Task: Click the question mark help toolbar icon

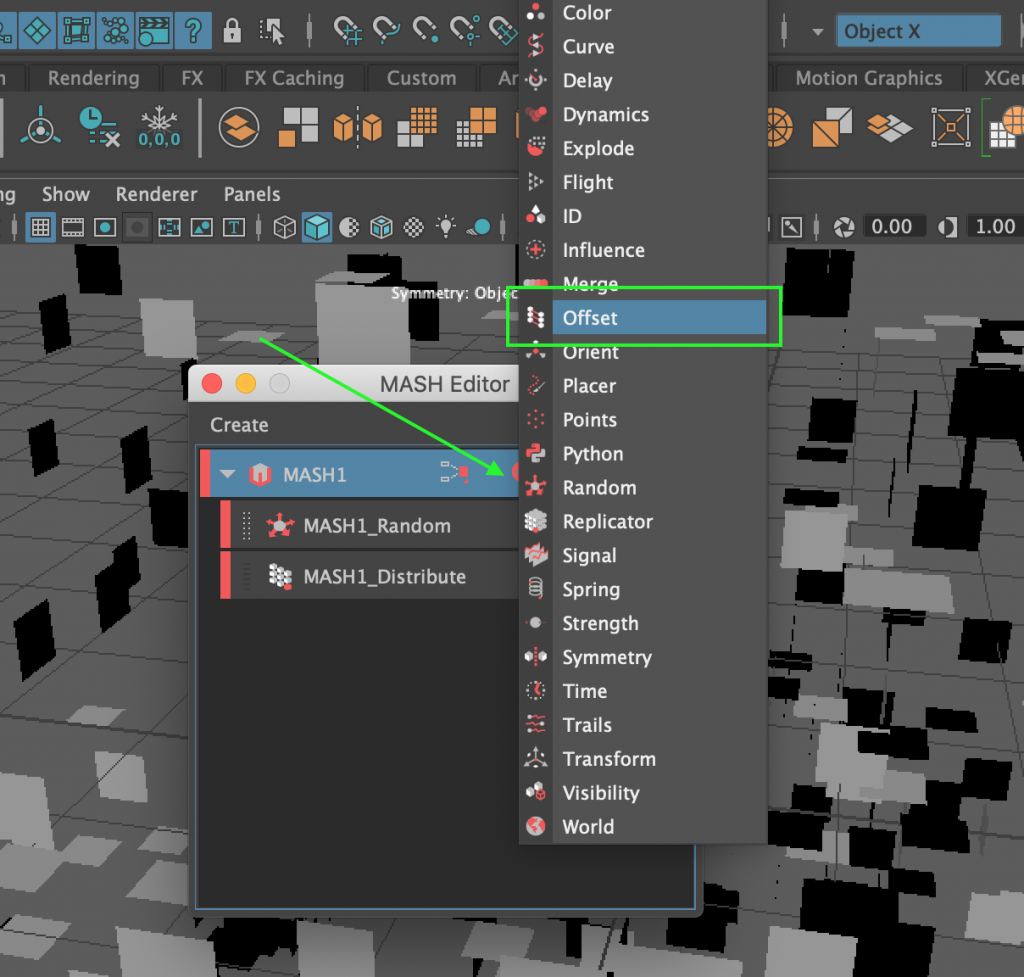Action: pos(193,30)
